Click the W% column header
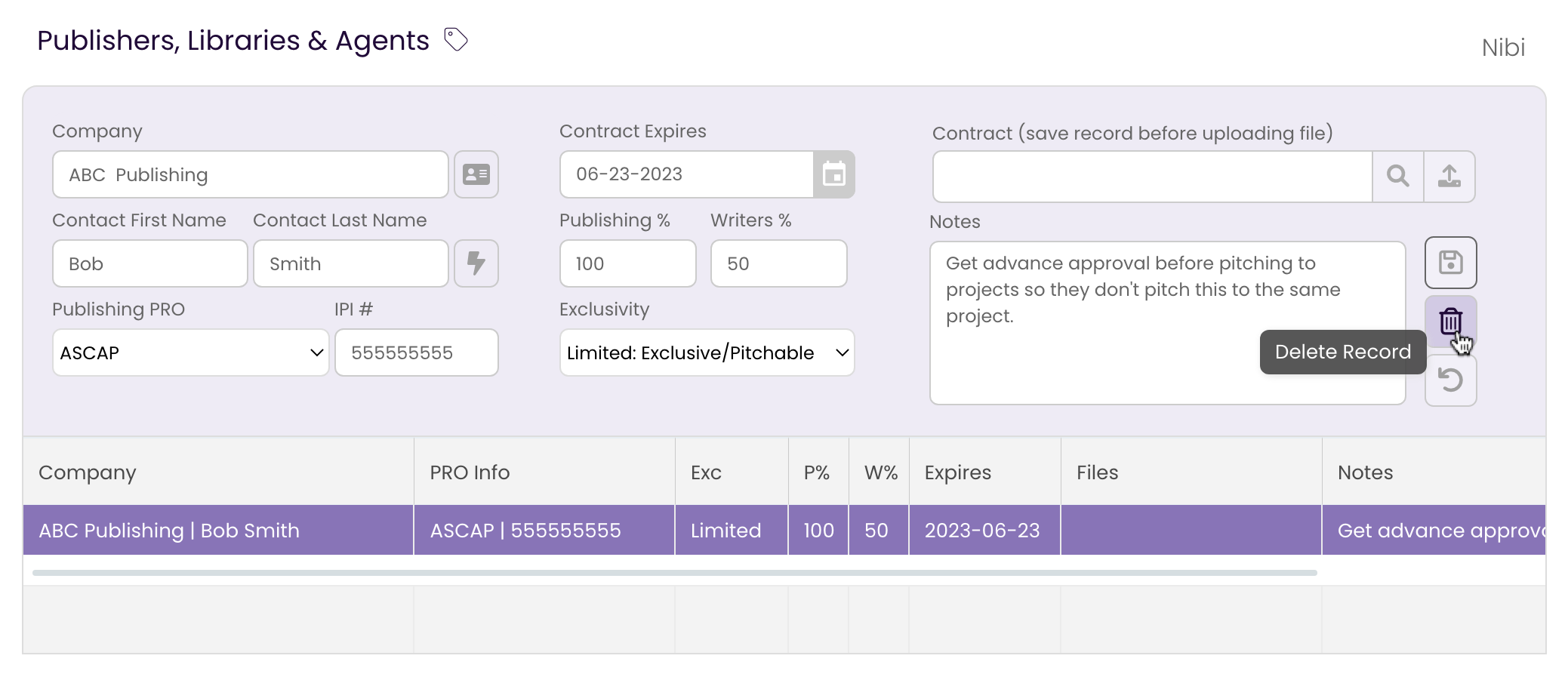The width and height of the screenshot is (1568, 674). pyautogui.click(x=879, y=472)
